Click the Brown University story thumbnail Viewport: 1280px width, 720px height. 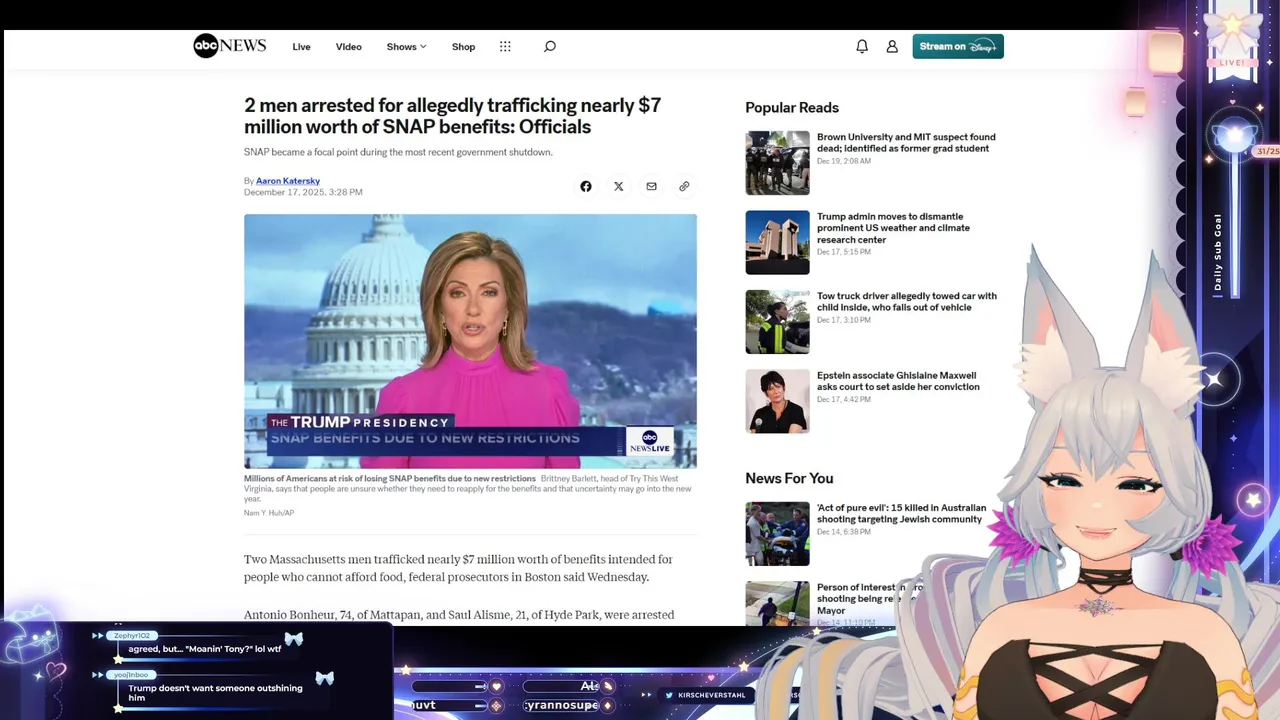tap(777, 163)
